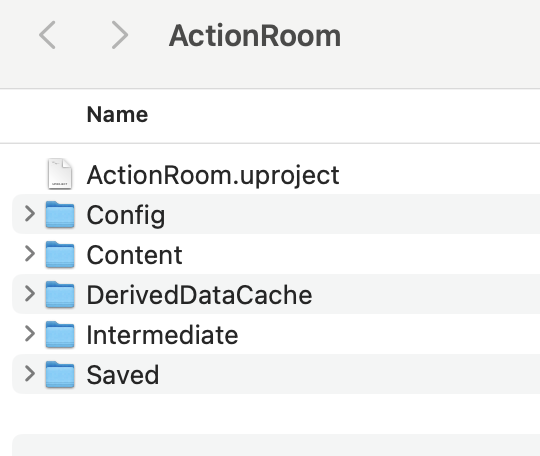Viewport: 540px width, 456px height.
Task: Click the DerivedDataCache folder icon
Action: [60, 294]
